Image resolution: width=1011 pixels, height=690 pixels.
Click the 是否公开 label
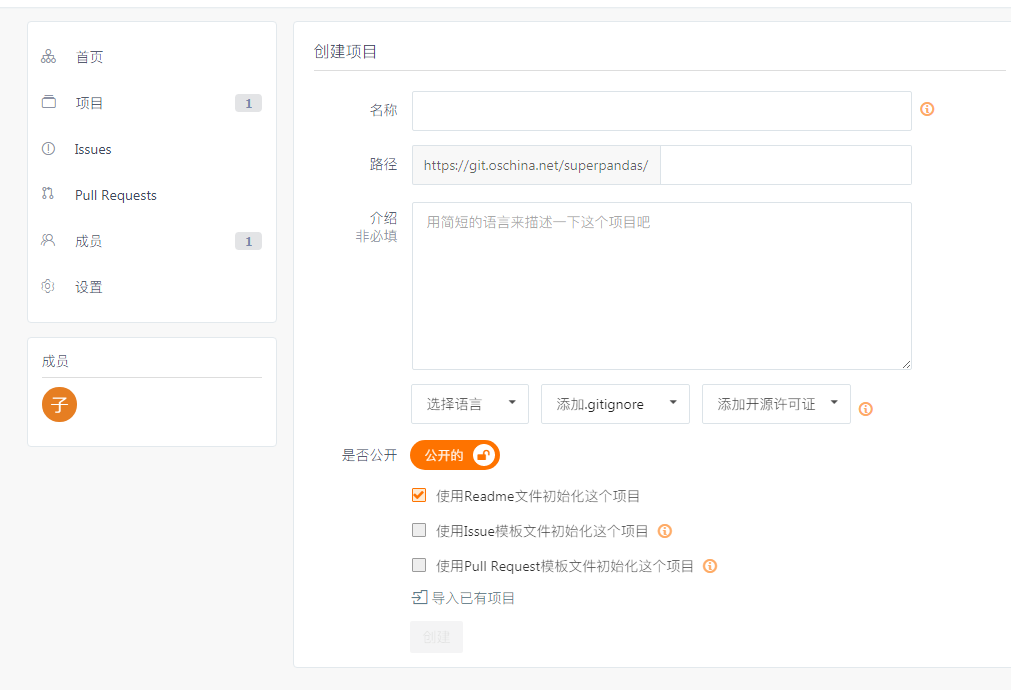coord(369,455)
